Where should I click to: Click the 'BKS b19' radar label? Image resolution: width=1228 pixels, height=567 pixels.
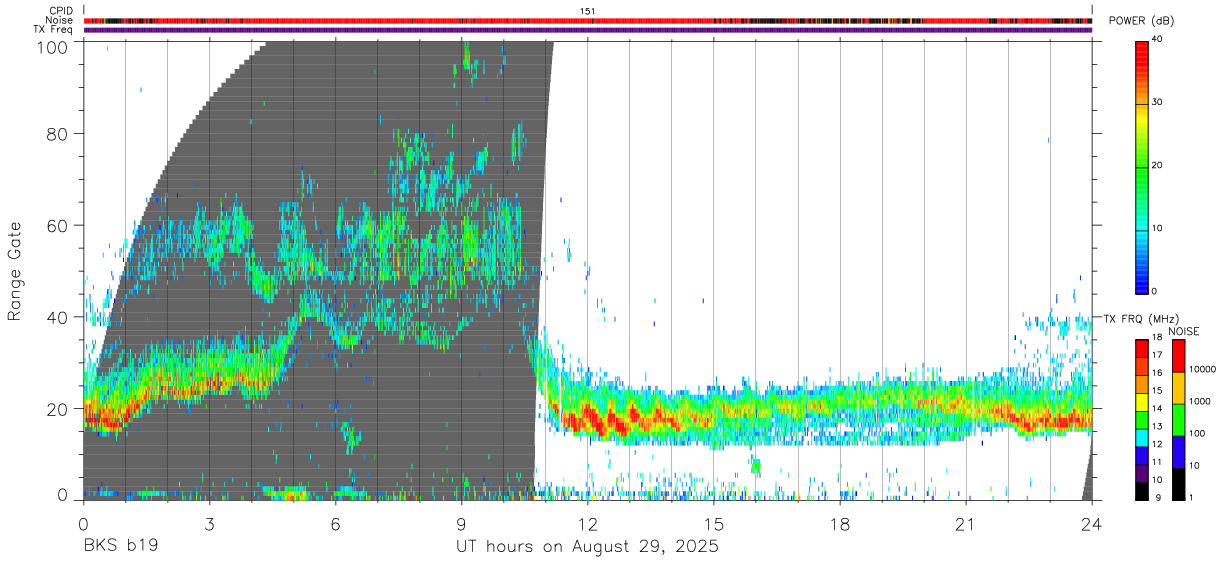point(120,547)
